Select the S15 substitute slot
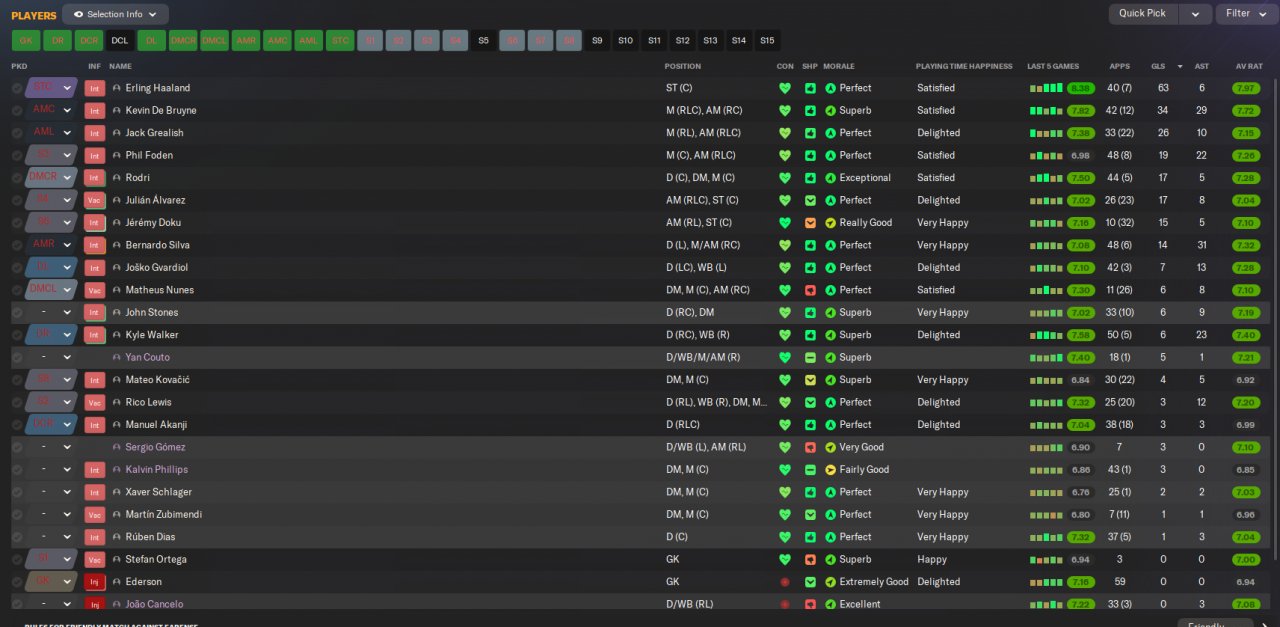This screenshot has height=627, width=1280. tap(767, 40)
